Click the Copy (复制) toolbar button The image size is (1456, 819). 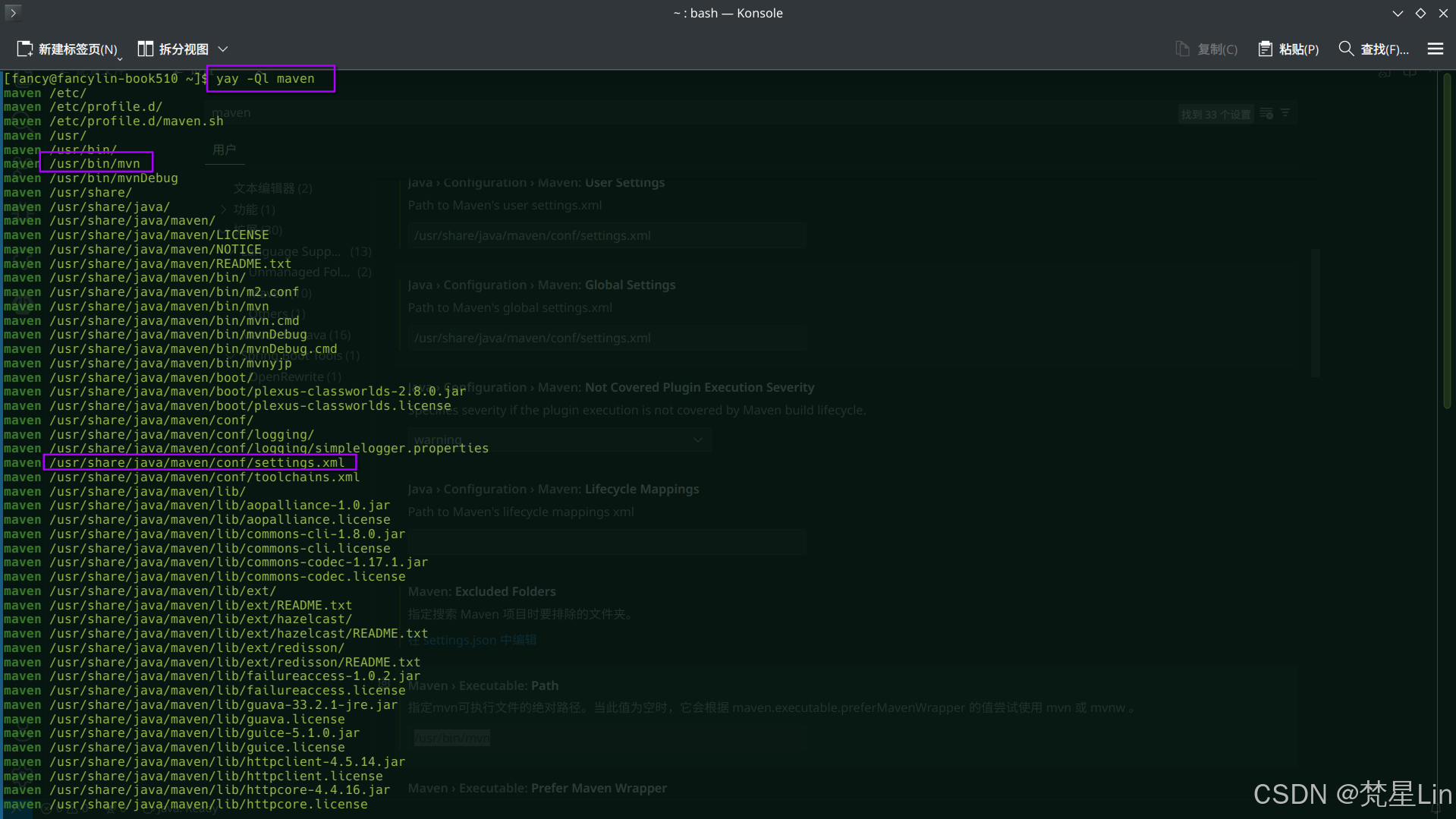point(1206,49)
